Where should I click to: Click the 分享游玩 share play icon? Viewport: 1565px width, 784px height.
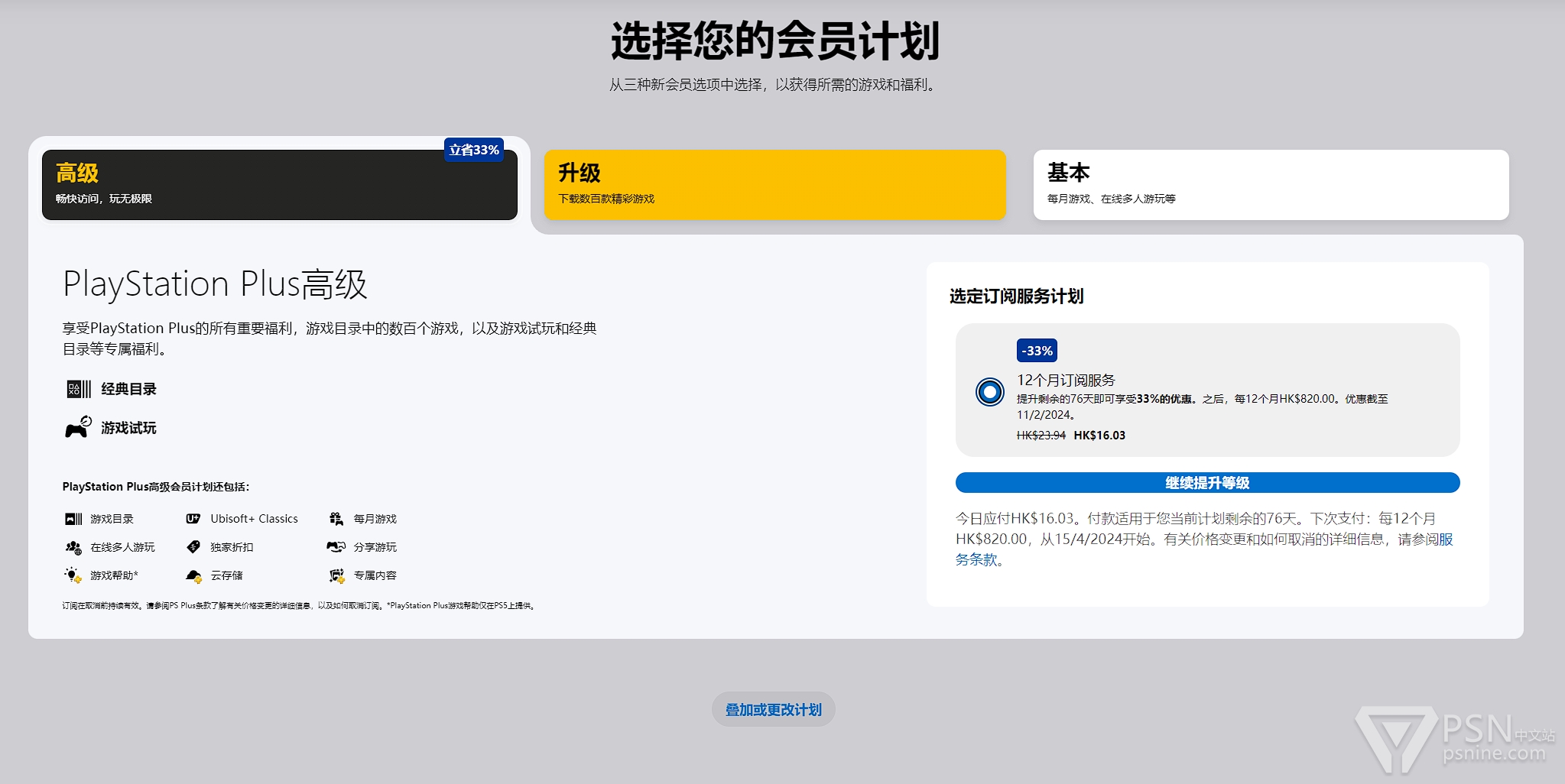[x=336, y=547]
